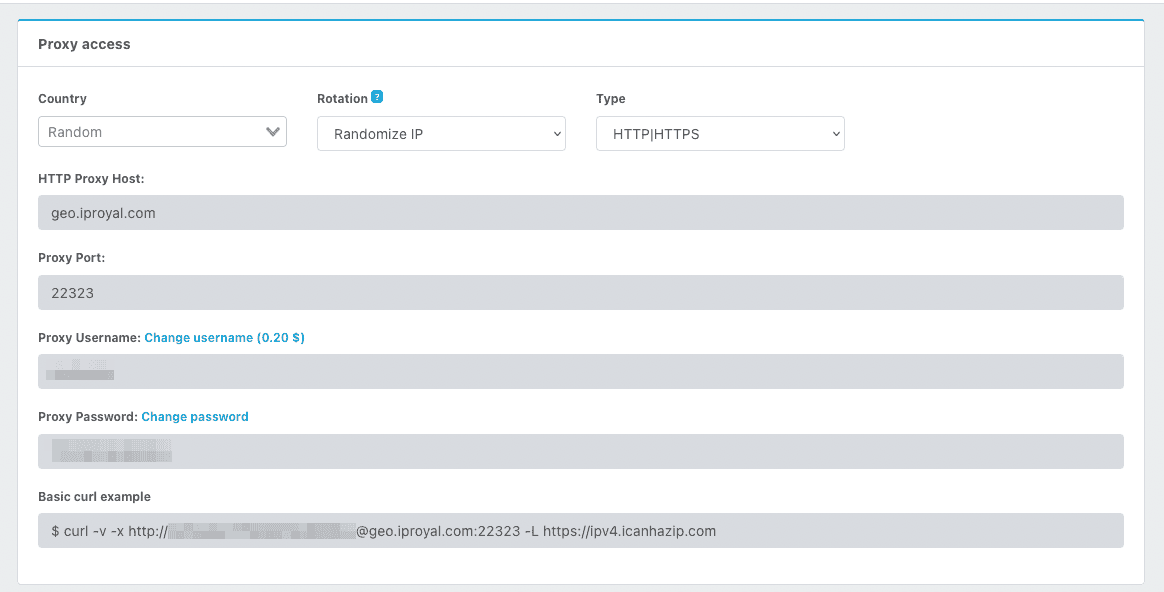The width and height of the screenshot is (1164, 592).
Task: Click inside the Proxy Password field
Action: coord(580,451)
